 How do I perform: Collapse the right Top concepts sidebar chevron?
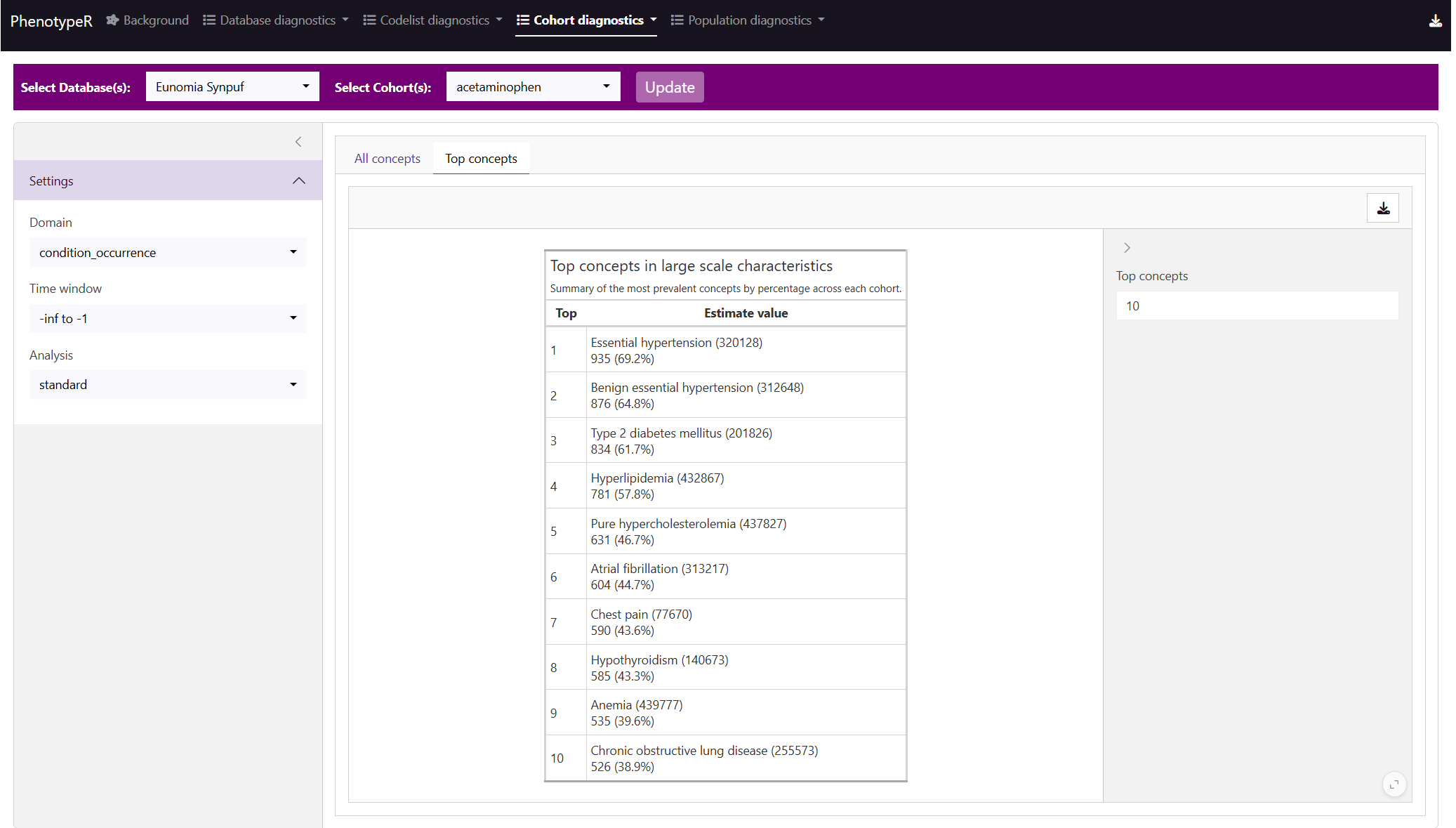click(1127, 248)
